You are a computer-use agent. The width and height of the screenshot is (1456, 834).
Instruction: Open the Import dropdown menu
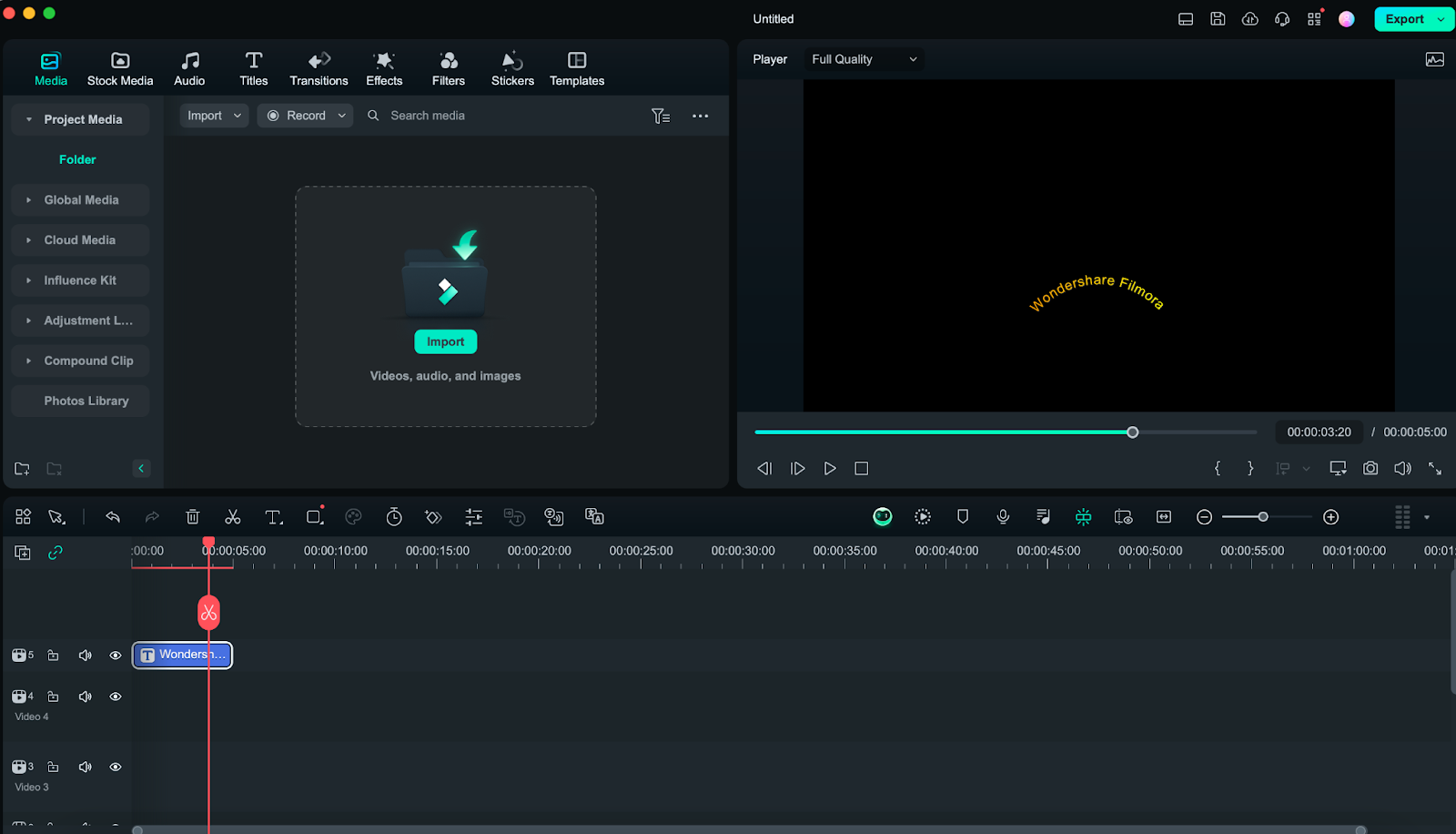coord(214,116)
